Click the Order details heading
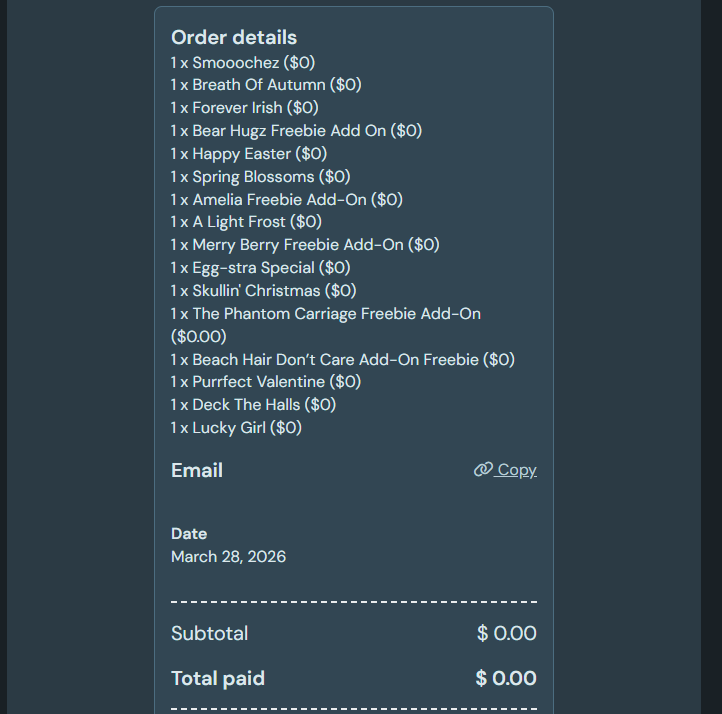 (x=234, y=38)
